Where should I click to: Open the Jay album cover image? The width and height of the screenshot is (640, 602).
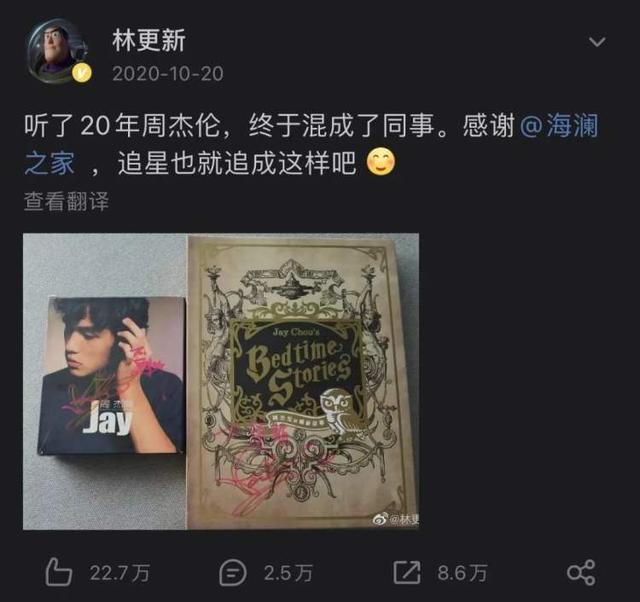point(105,382)
